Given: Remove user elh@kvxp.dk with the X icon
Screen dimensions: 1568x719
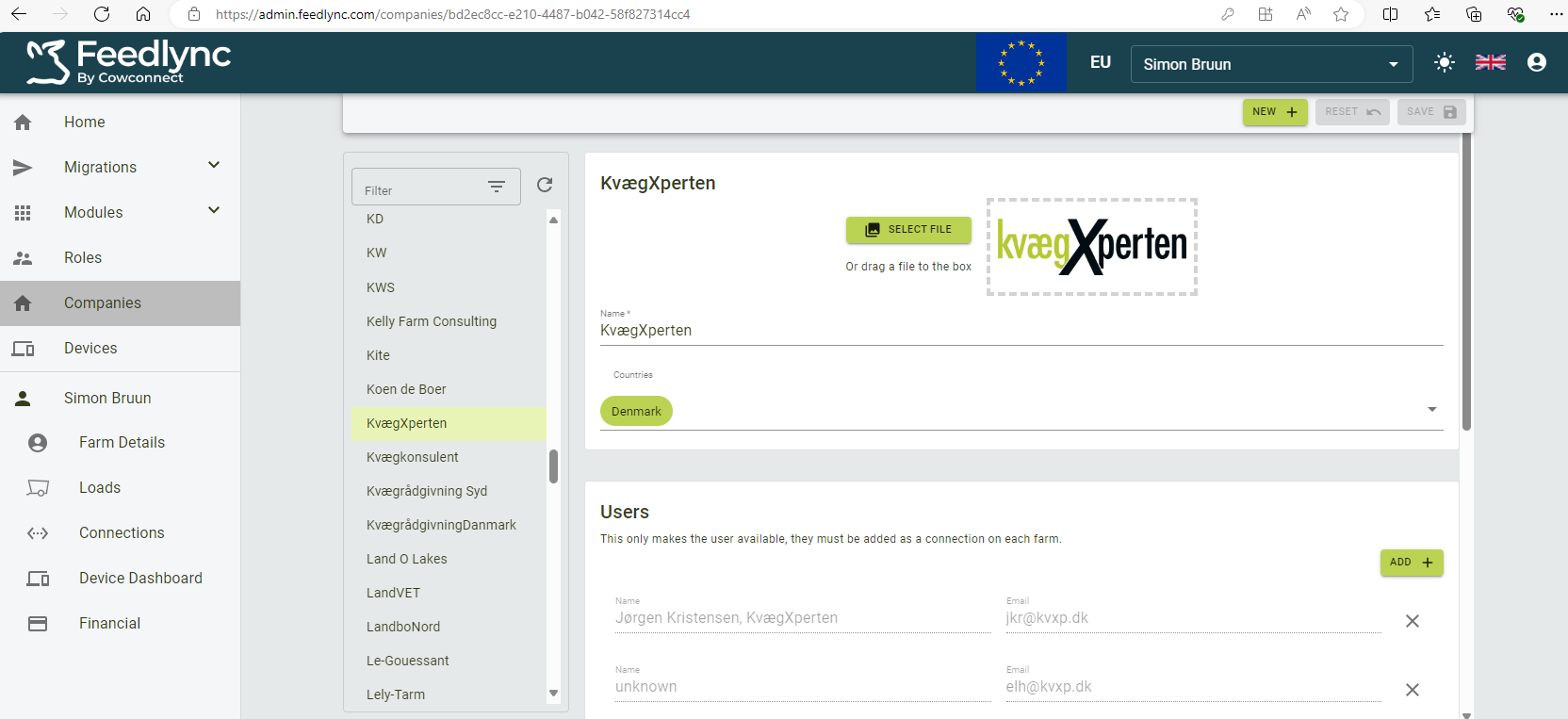Looking at the screenshot, I should click(x=1413, y=690).
